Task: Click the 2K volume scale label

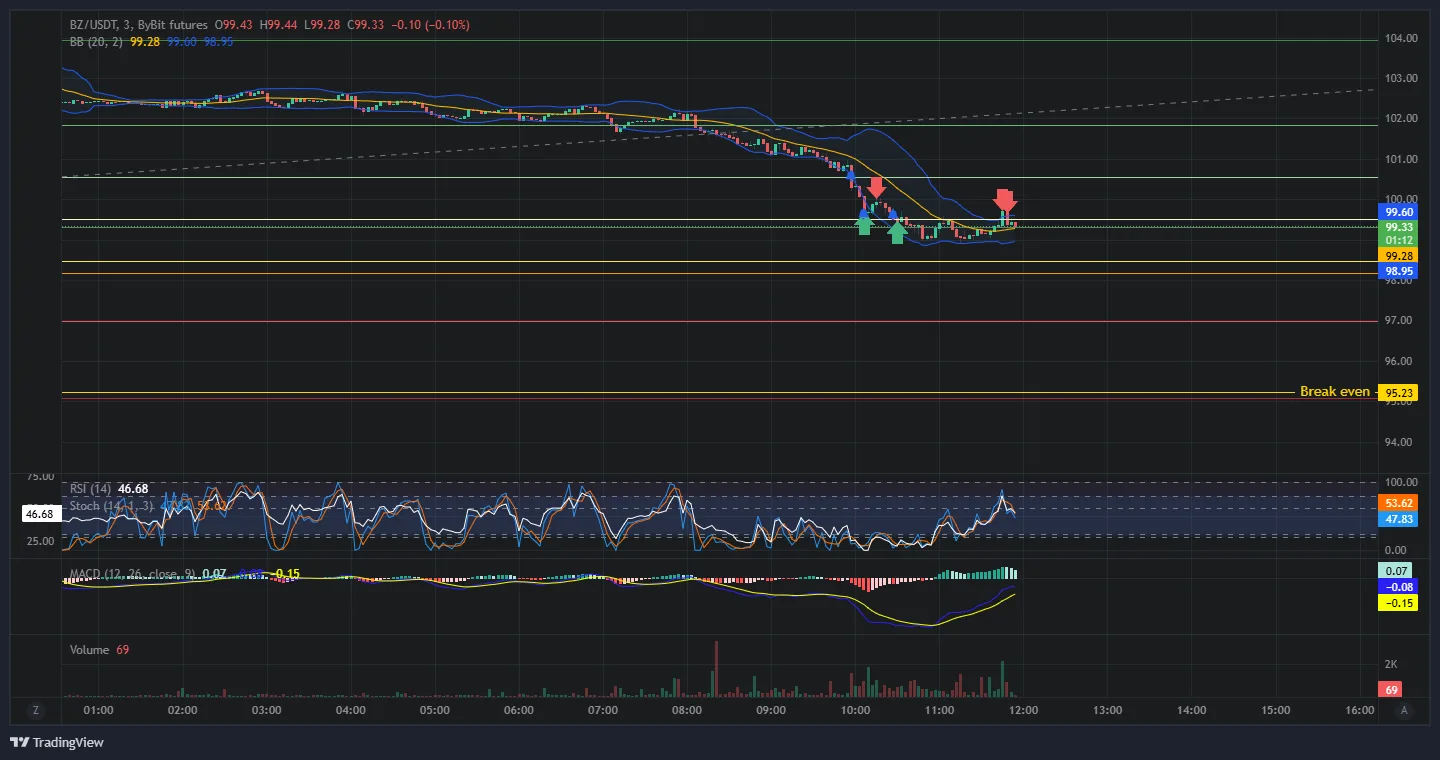Action: 1391,665
